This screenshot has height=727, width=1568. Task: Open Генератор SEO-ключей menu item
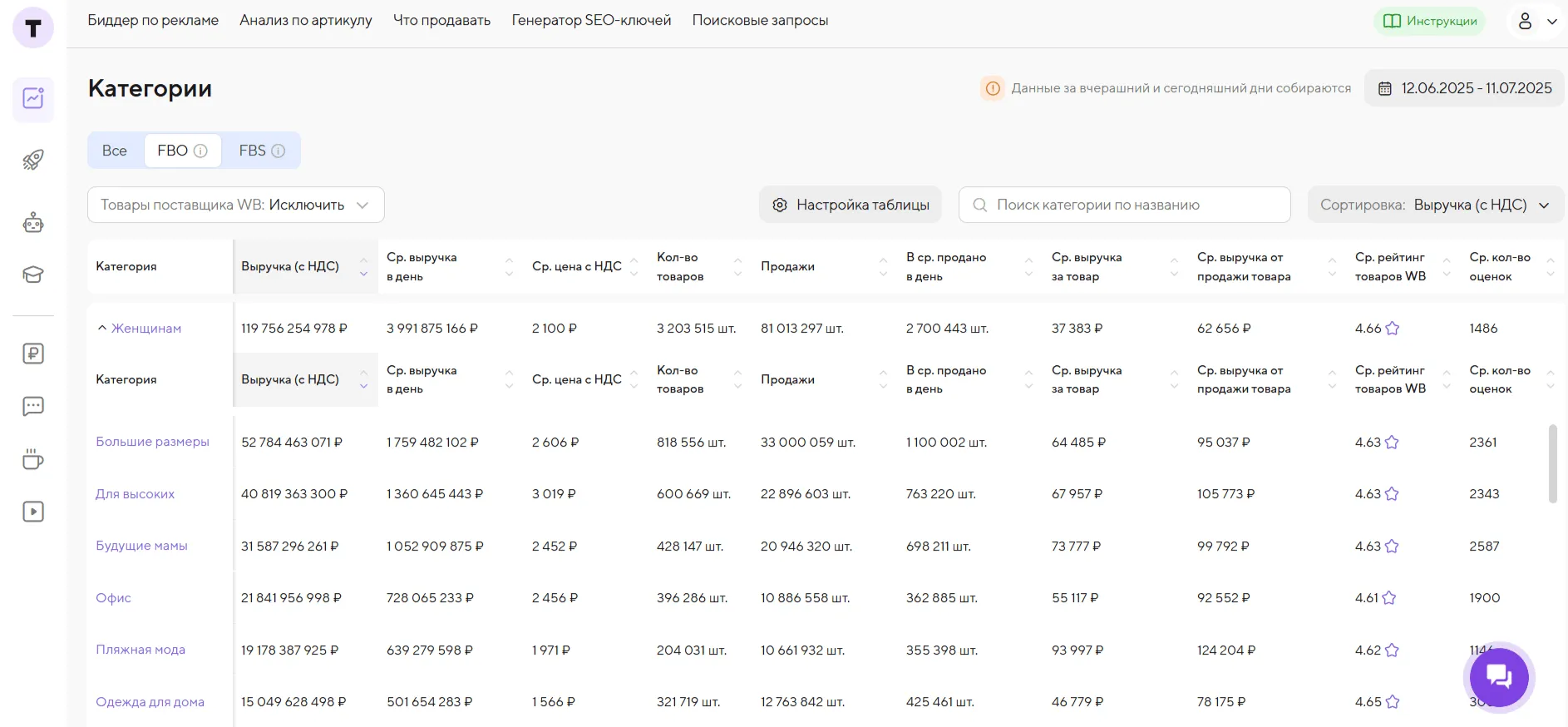[x=591, y=20]
